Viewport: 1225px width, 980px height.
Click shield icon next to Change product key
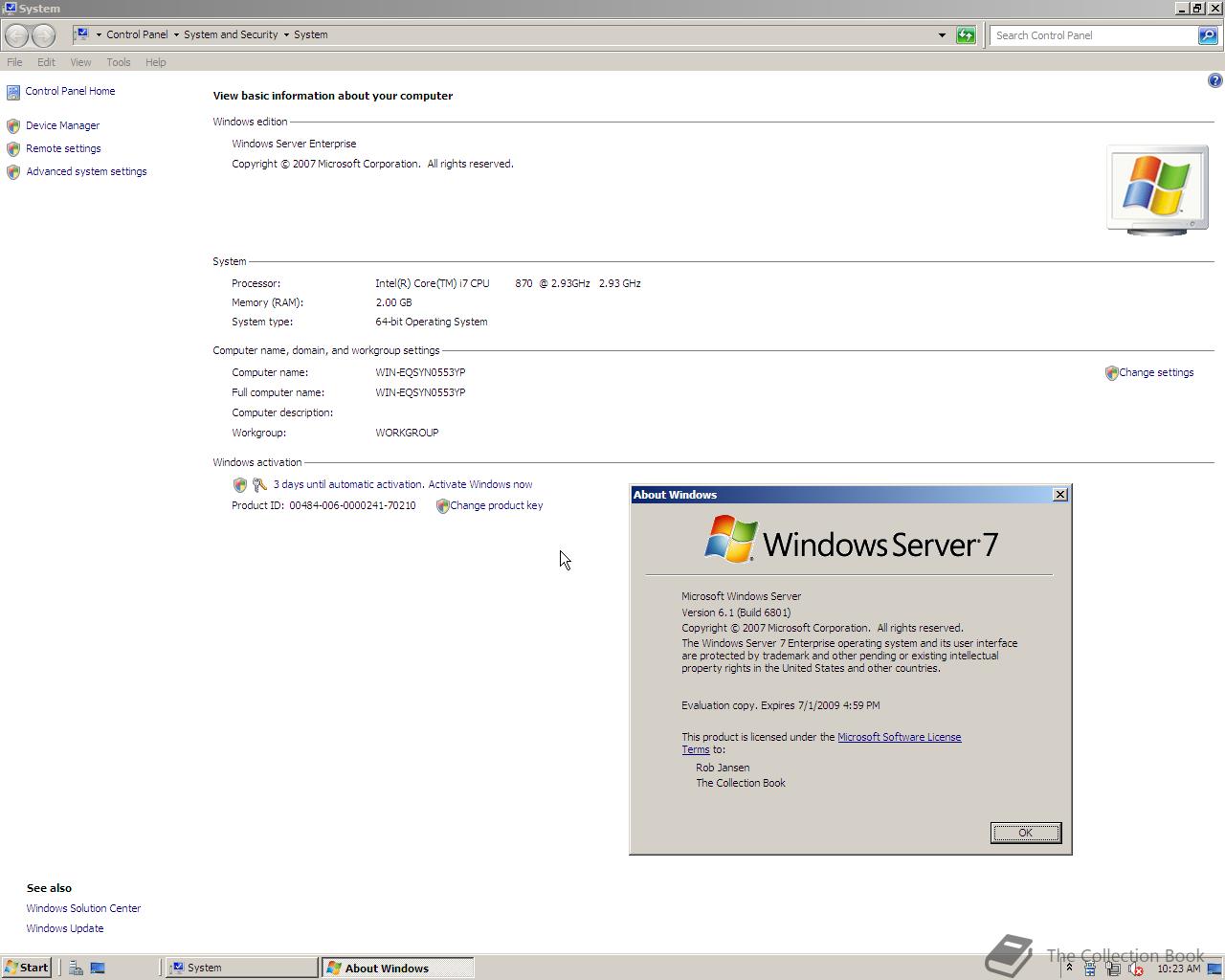click(x=442, y=506)
